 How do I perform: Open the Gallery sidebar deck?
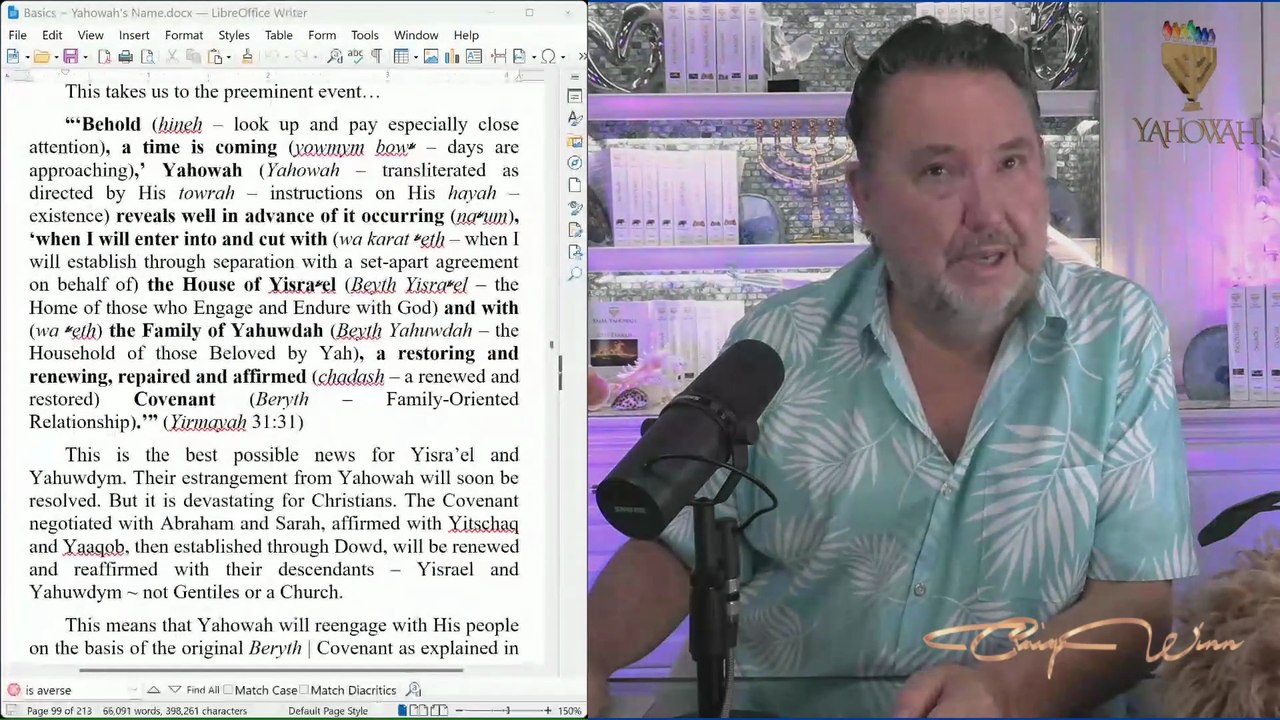click(575, 141)
